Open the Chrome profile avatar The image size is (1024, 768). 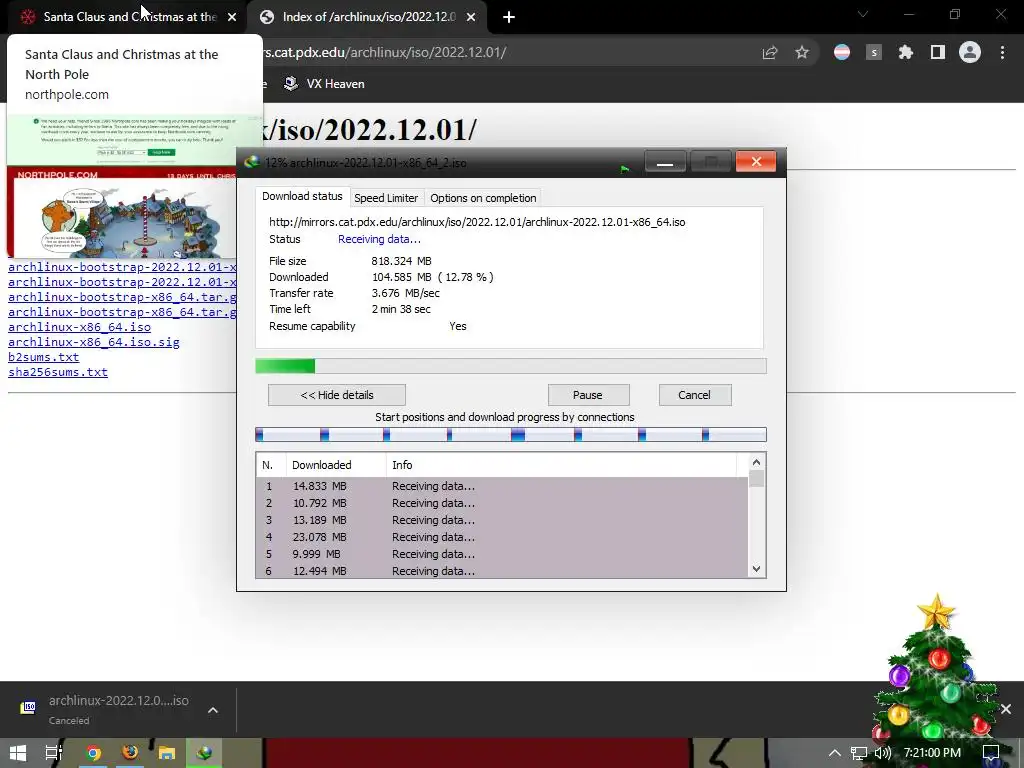[x=970, y=53]
